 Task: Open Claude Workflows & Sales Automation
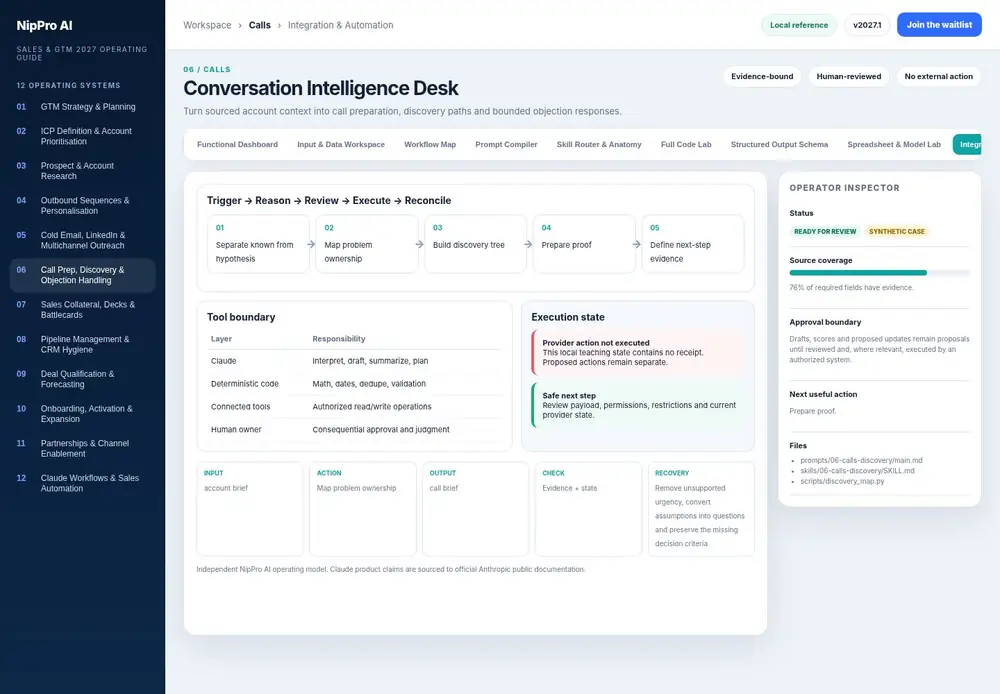click(82, 483)
